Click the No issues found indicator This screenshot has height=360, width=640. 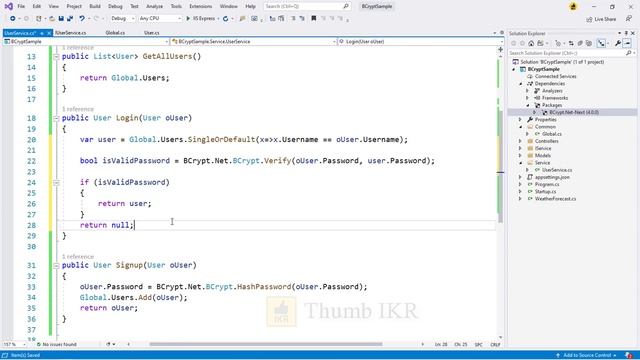57,344
